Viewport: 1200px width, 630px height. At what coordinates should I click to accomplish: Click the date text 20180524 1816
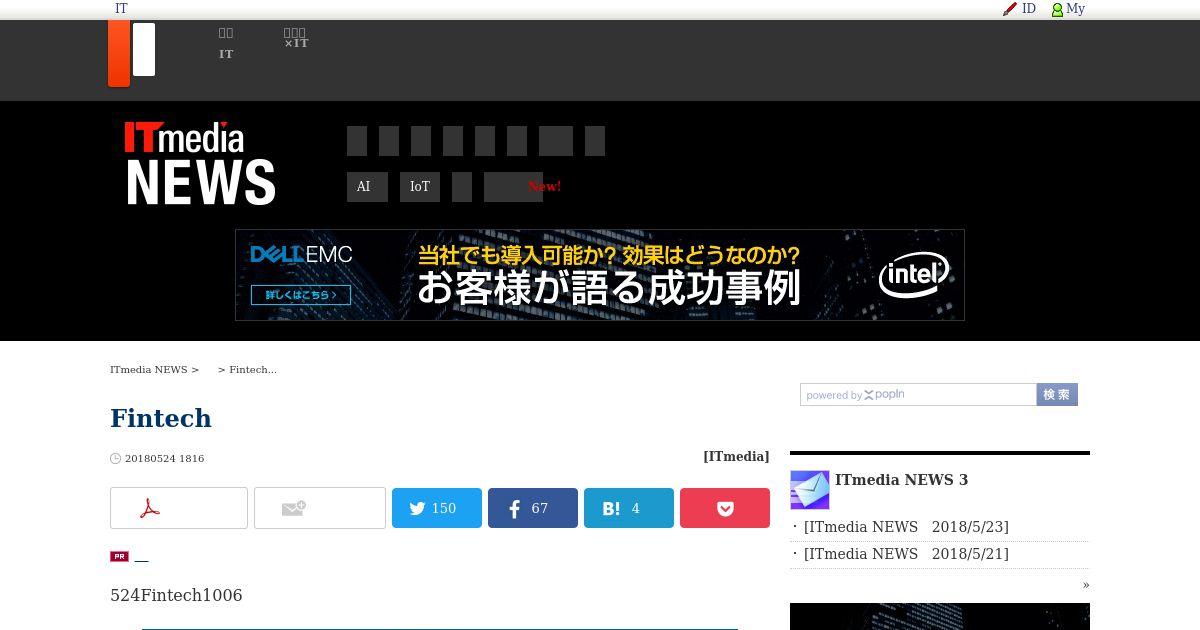point(165,459)
